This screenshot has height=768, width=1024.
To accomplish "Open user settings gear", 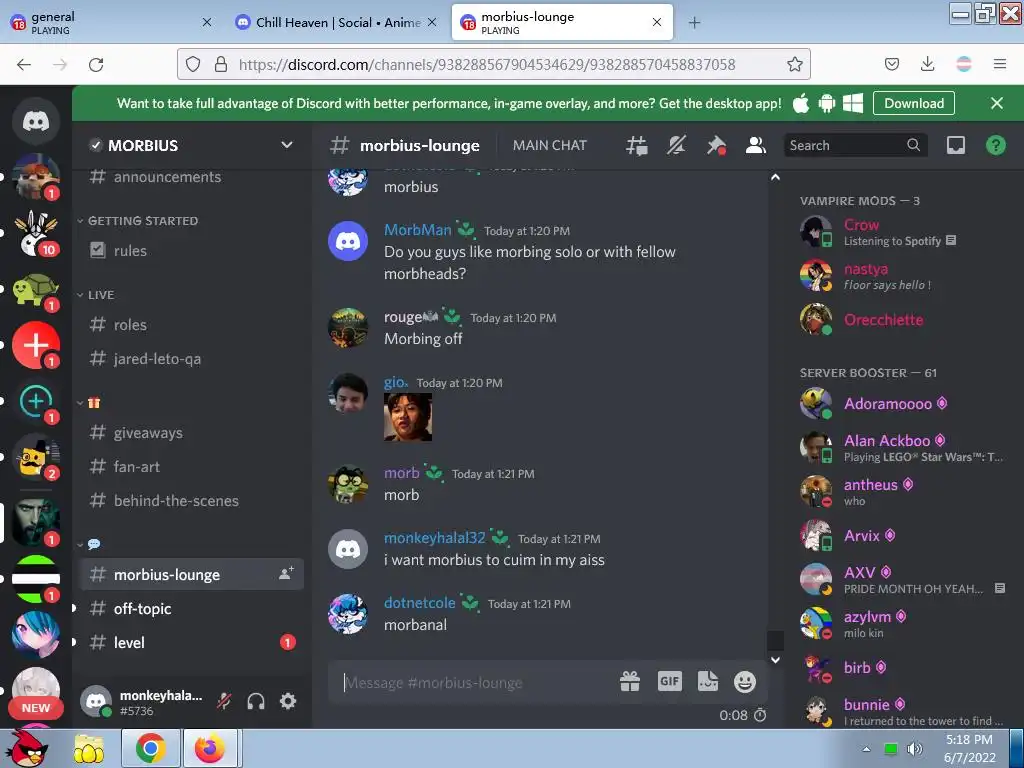I will 288,701.
